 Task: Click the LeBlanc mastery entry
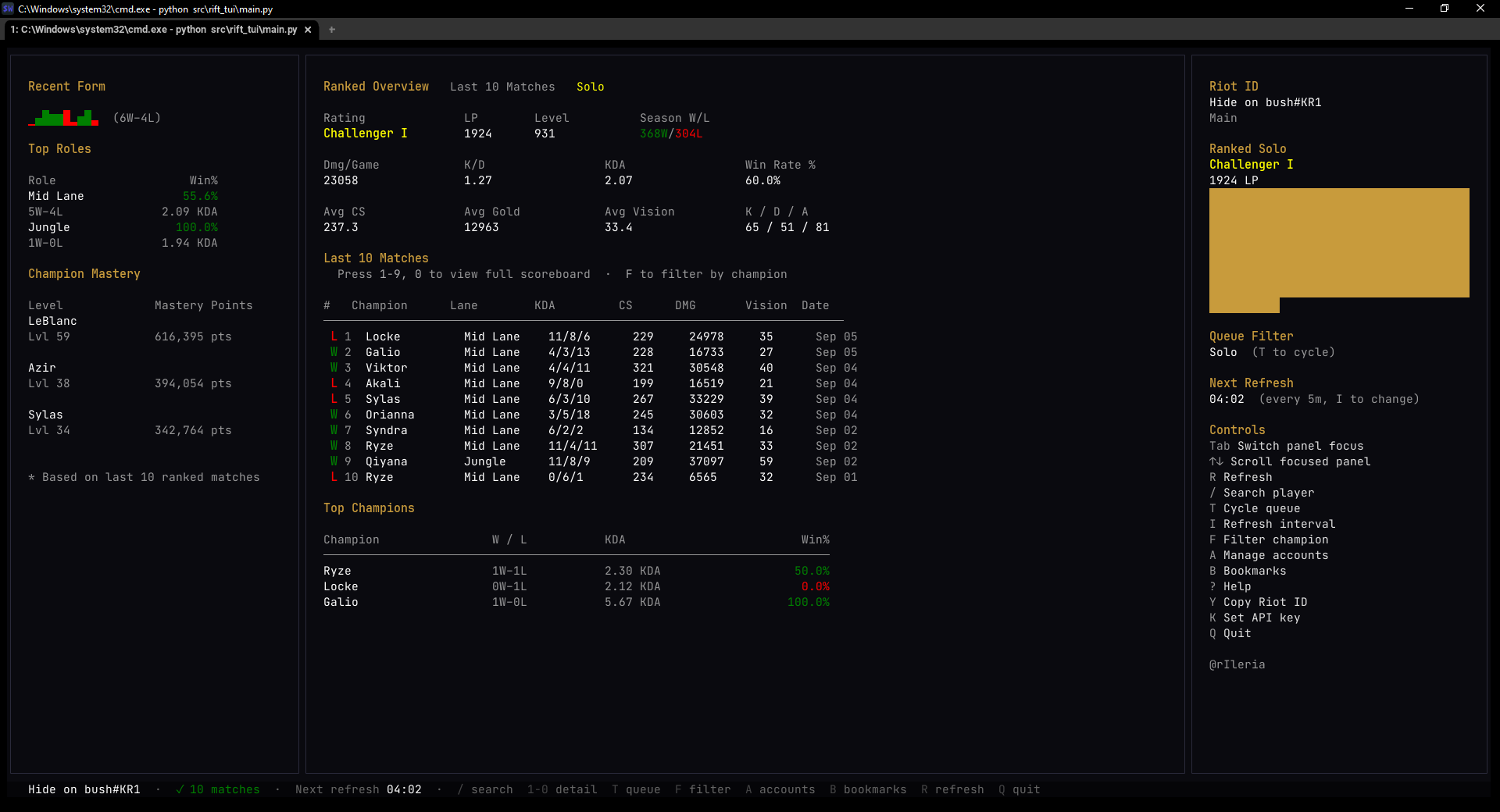pos(130,329)
